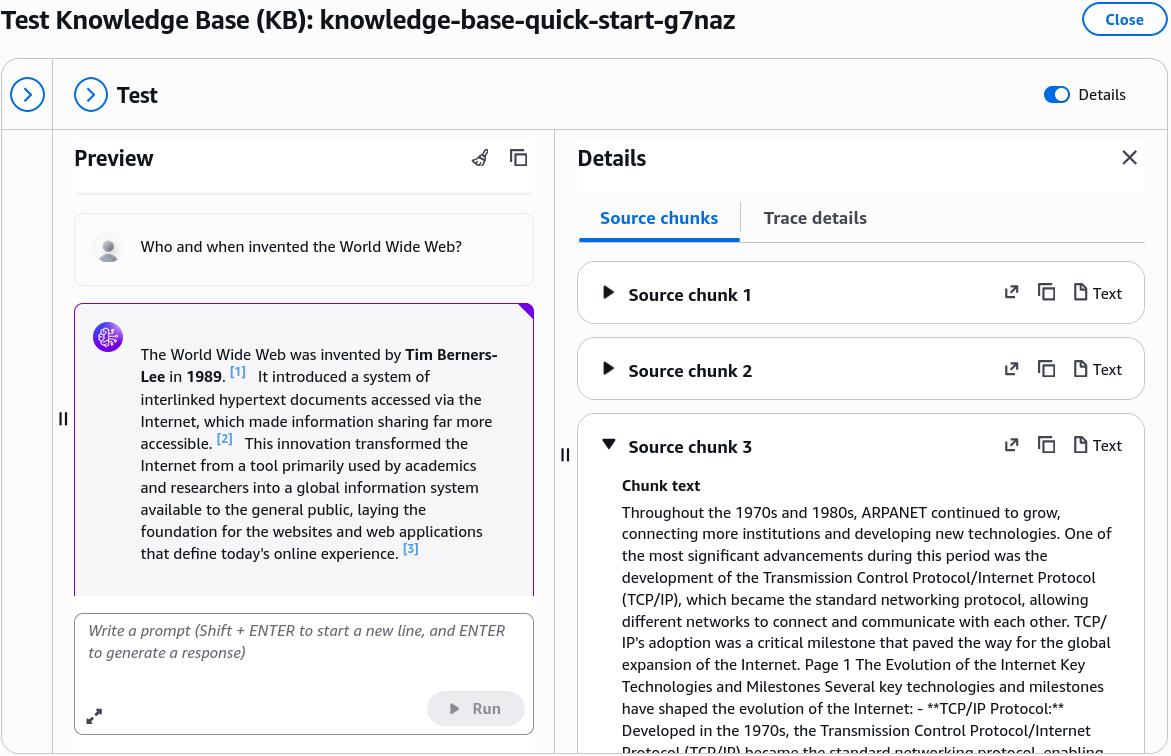The width and height of the screenshot is (1171, 756).
Task: Open Source chunk 3 external link icon
Action: click(1011, 445)
